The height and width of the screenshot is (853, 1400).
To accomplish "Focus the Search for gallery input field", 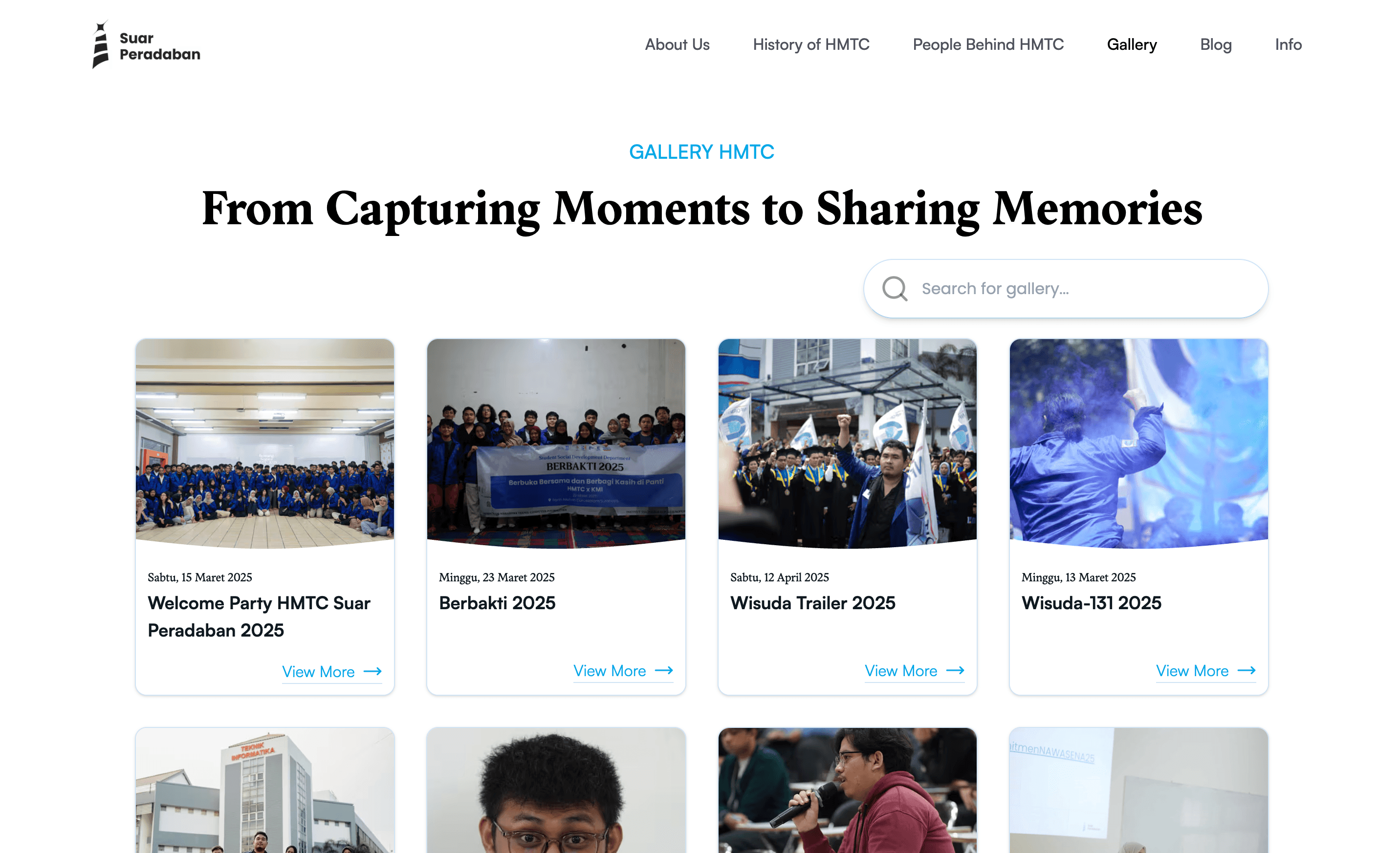I will point(1065,289).
